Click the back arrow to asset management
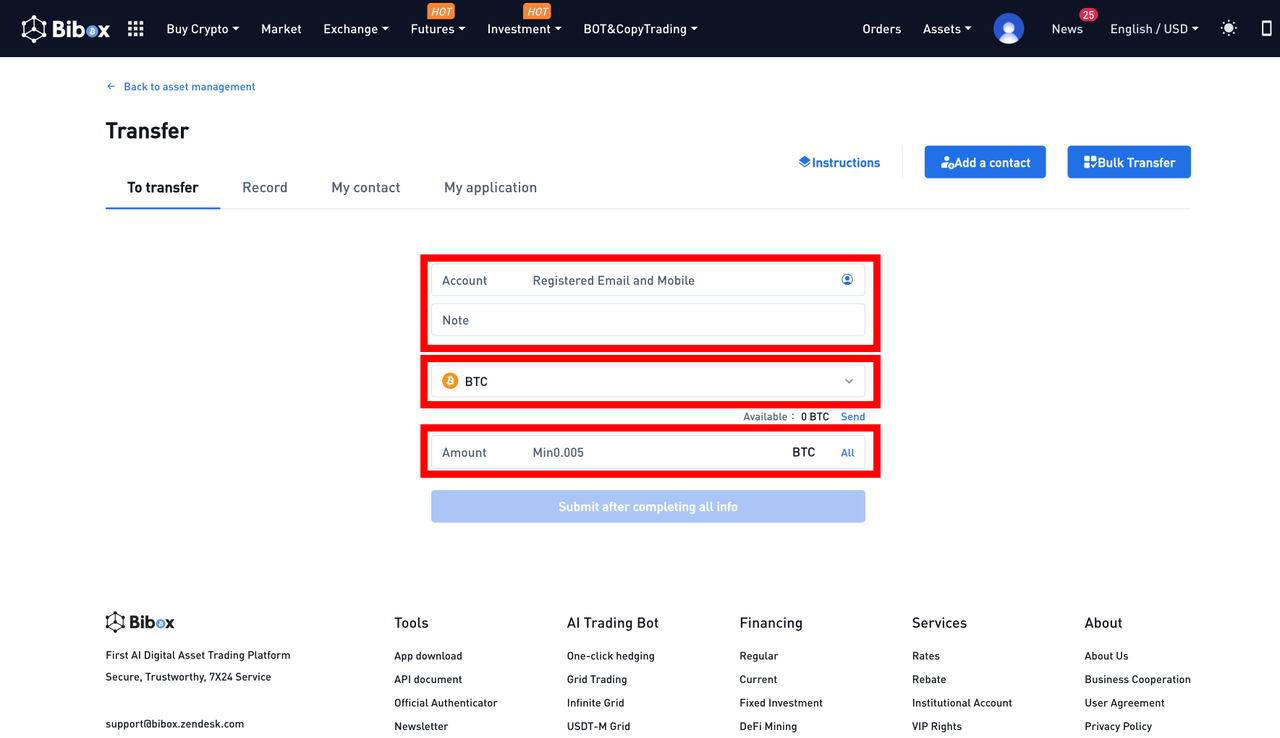This screenshot has width=1280, height=738. pos(111,87)
